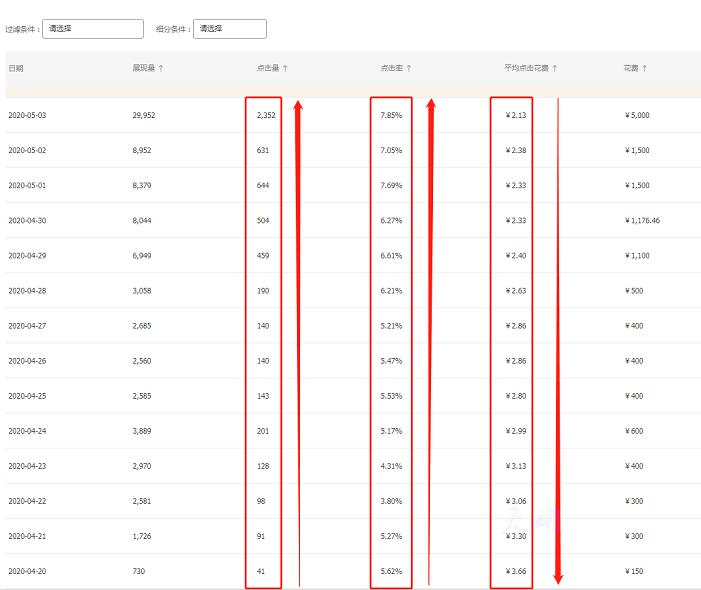Screen dimensions: 701x590
Task: Select the date cell 2020-04-25
Action: point(27,396)
